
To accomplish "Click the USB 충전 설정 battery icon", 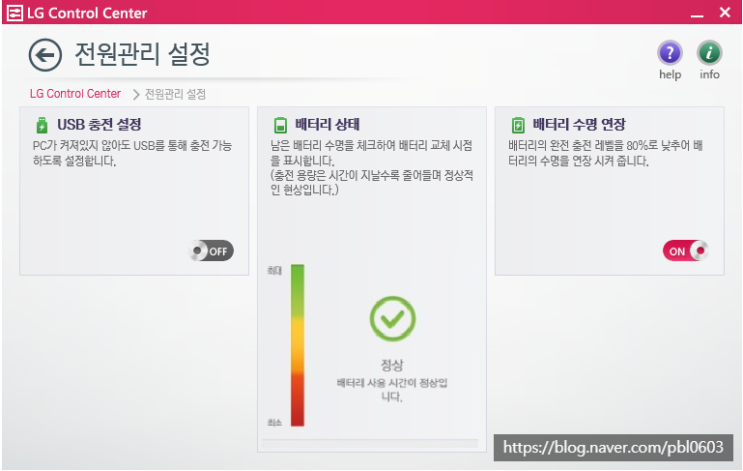I will pyautogui.click(x=42, y=126).
